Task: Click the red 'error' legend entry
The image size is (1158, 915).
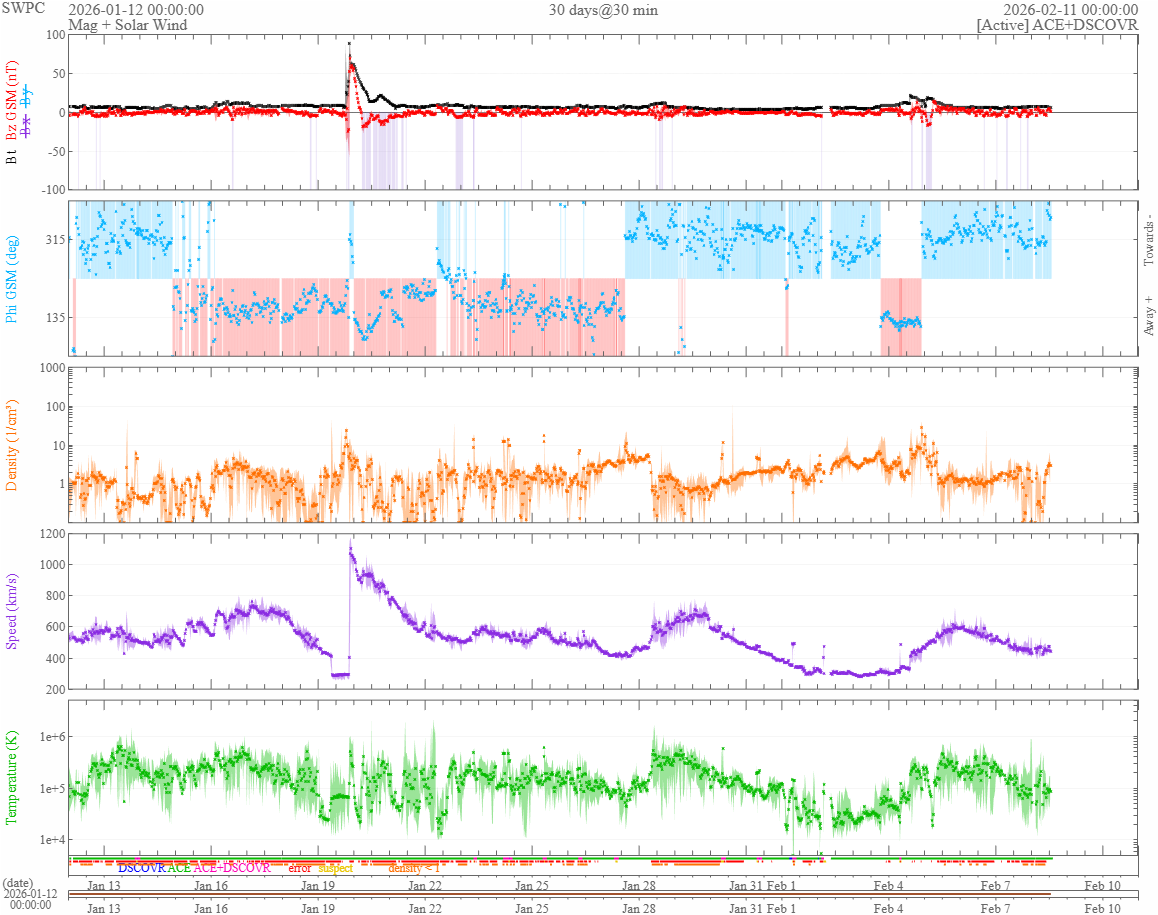Action: click(x=299, y=868)
